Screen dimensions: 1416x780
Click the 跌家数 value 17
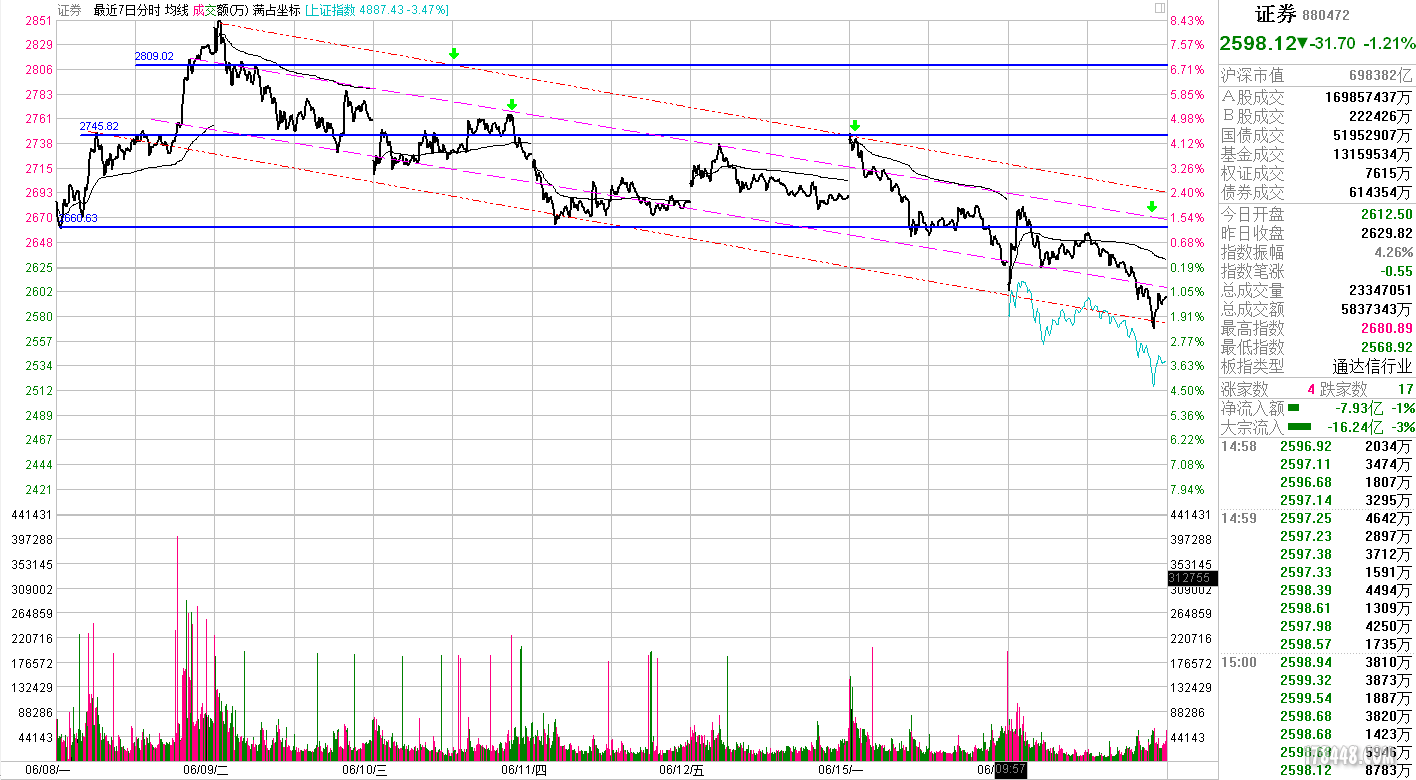coord(1405,389)
